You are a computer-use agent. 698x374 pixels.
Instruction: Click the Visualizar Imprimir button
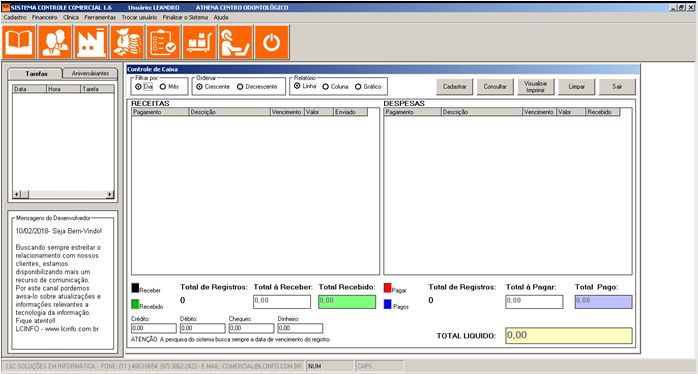(x=536, y=87)
